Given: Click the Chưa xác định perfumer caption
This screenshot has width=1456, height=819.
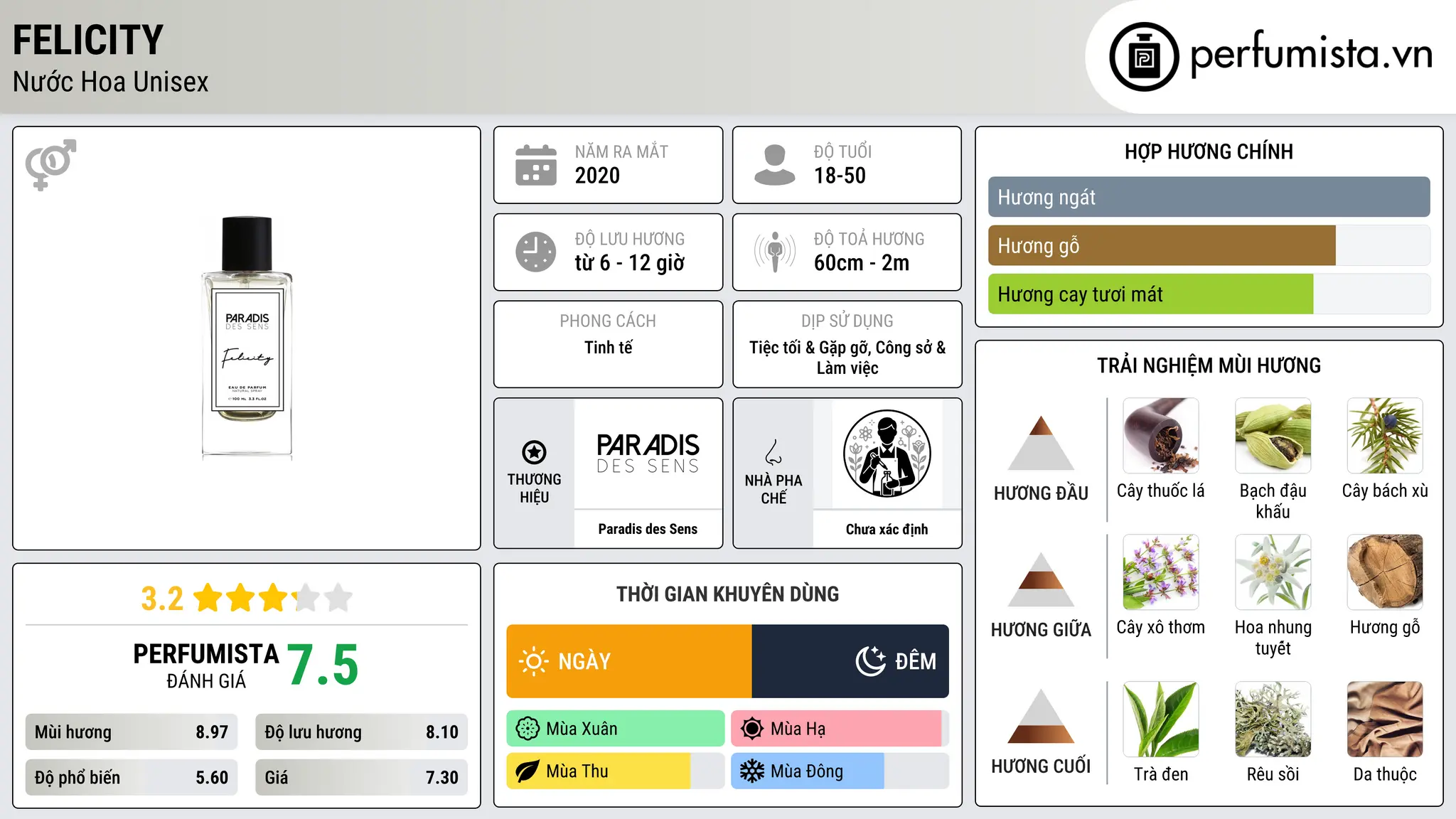Looking at the screenshot, I should point(887,529).
